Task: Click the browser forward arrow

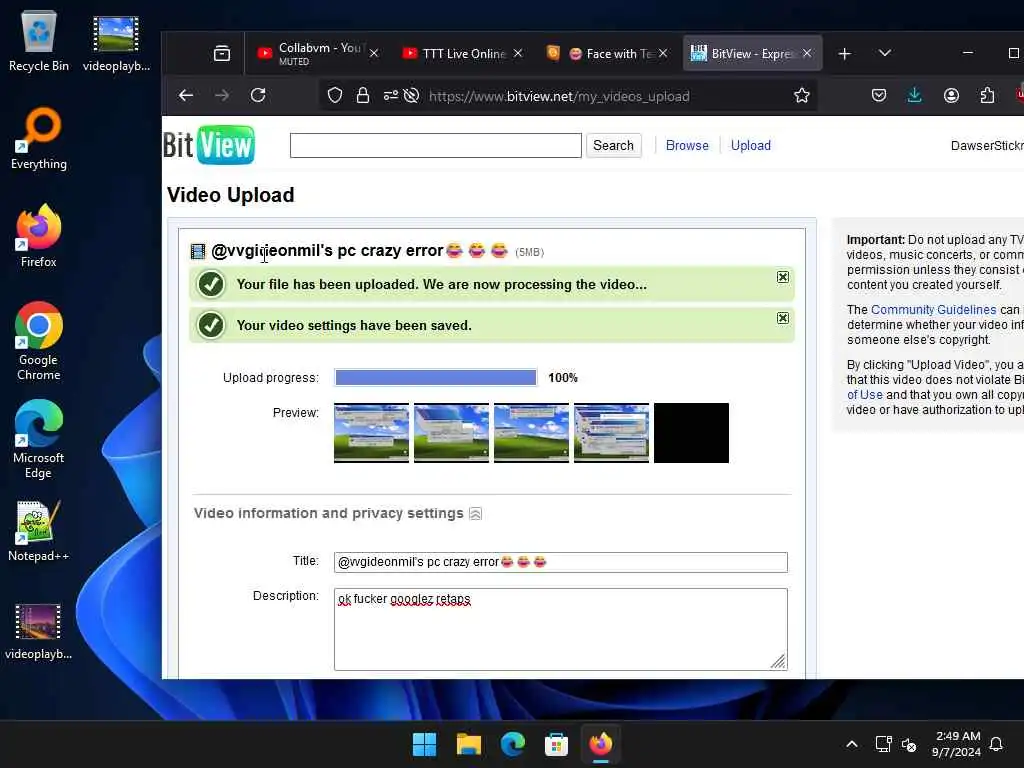Action: pyautogui.click(x=222, y=95)
